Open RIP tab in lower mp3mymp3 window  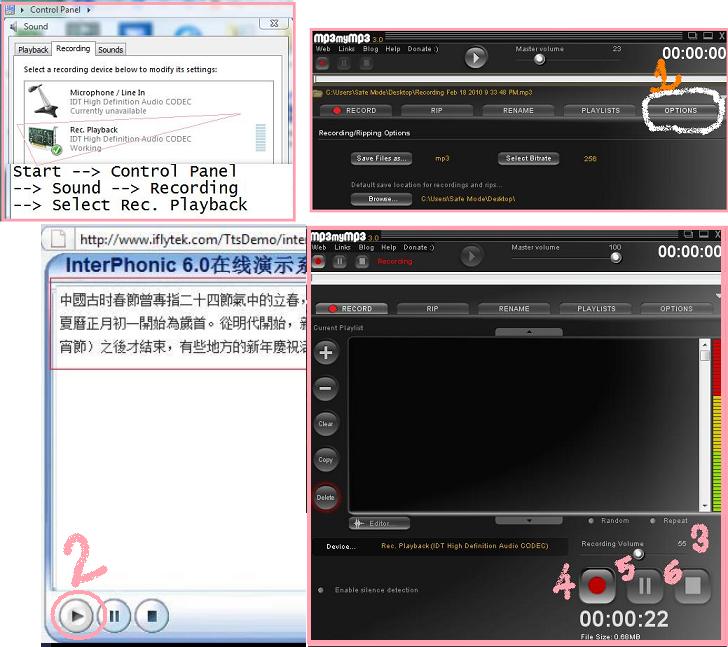click(x=432, y=309)
